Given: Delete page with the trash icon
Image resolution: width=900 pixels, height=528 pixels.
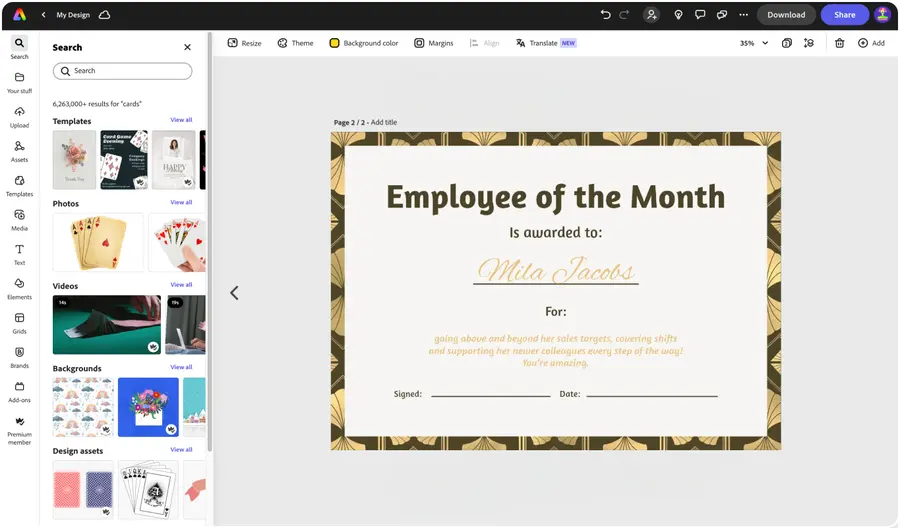Looking at the screenshot, I should coord(839,43).
